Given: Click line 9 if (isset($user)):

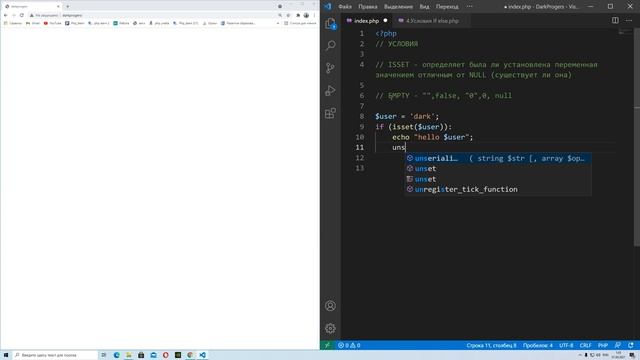Looking at the screenshot, I should (x=413, y=127).
